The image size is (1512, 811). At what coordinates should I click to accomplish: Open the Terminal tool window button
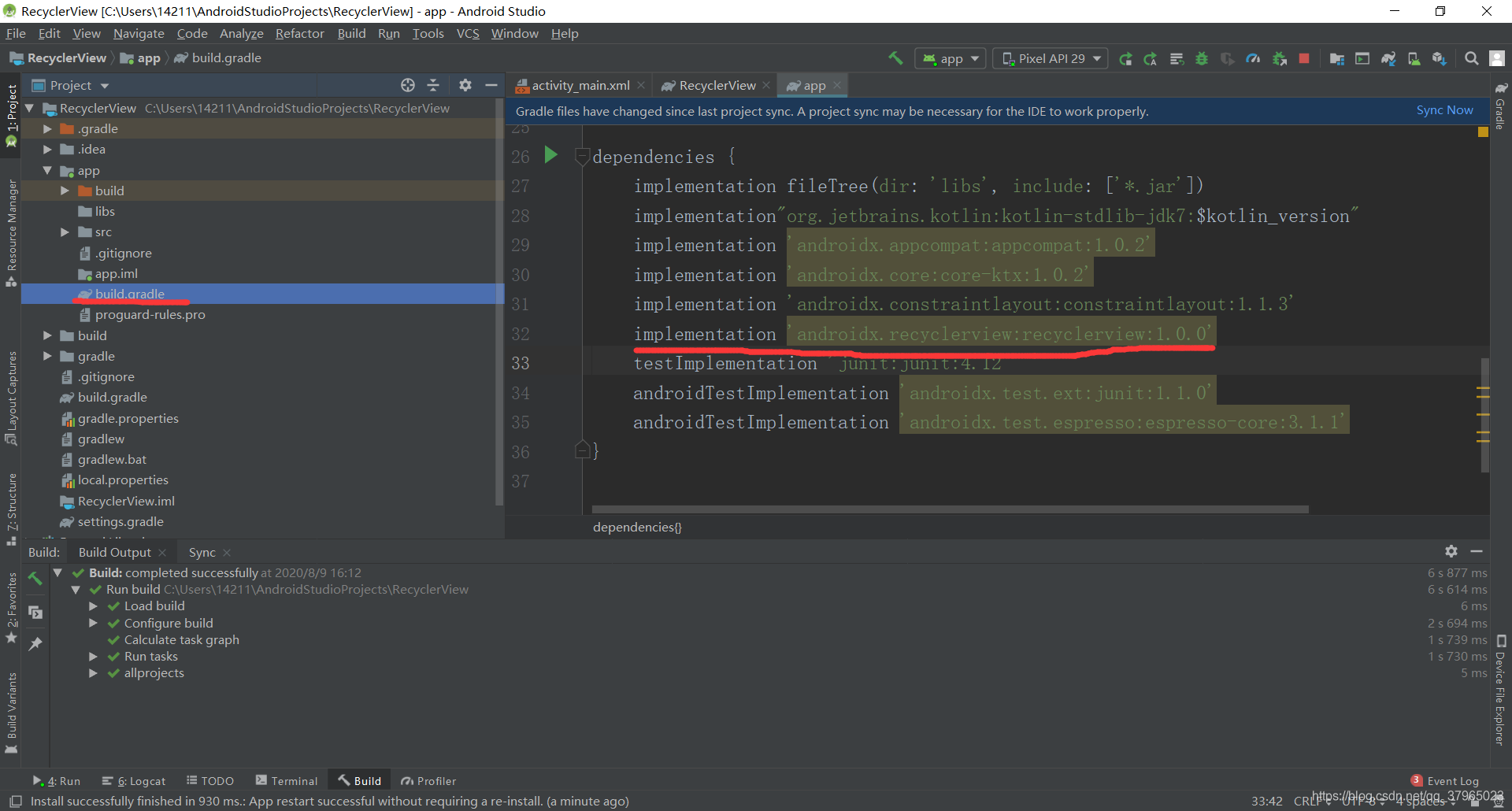287,781
